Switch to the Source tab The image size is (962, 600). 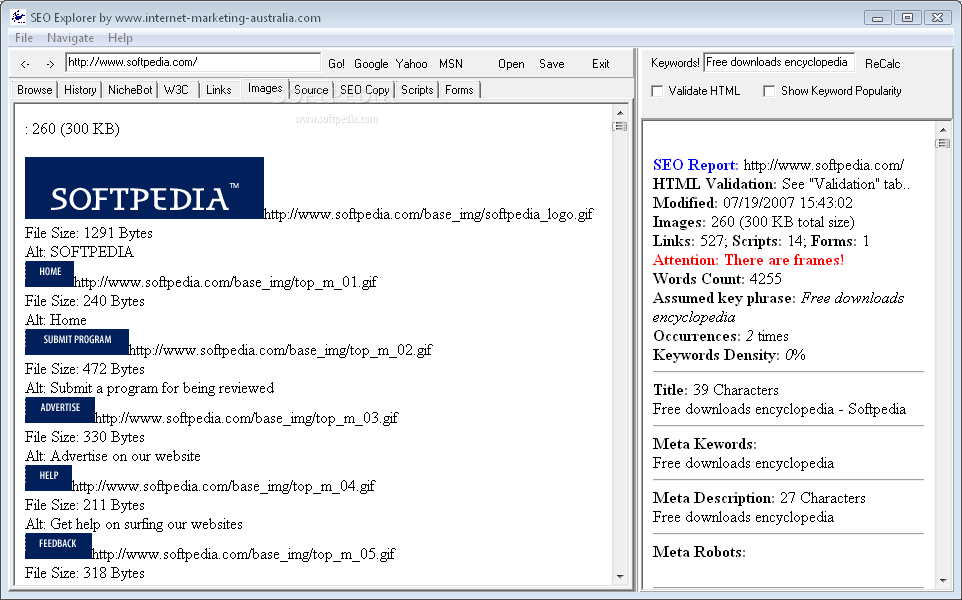coord(311,90)
